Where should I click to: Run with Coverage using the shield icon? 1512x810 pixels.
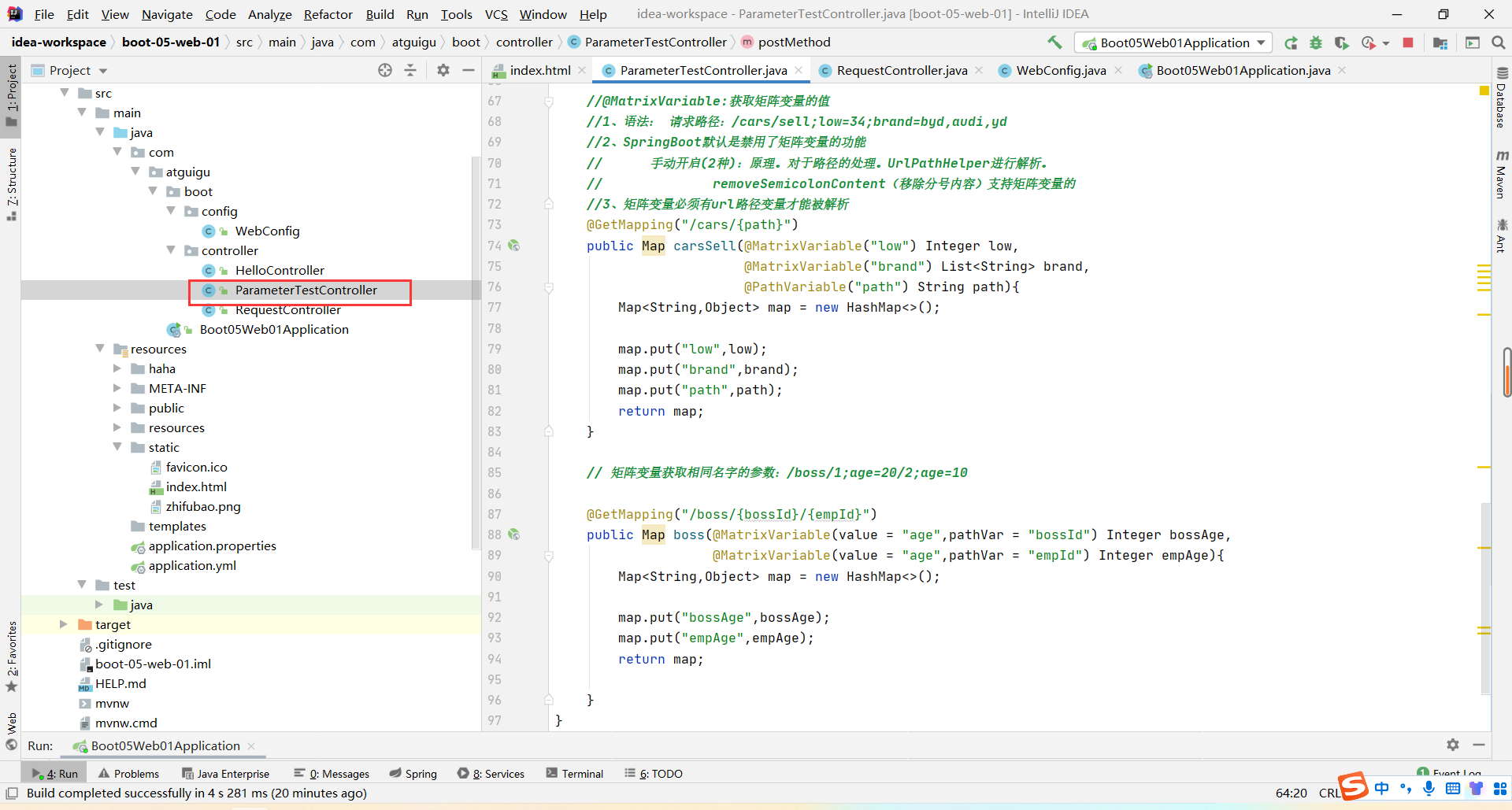click(1342, 43)
